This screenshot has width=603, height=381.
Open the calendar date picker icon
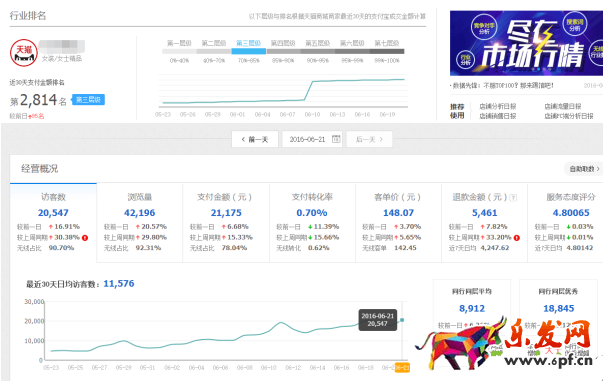pyautogui.click(x=336, y=139)
